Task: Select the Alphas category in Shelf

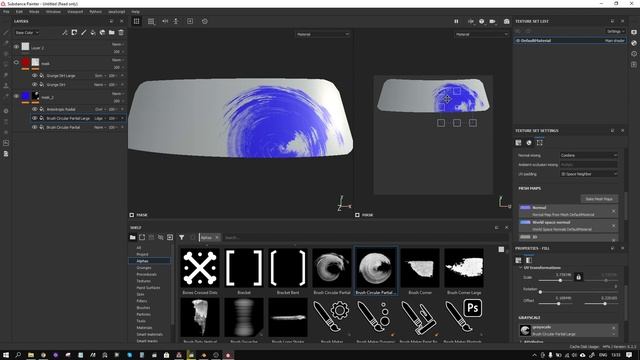Action: (x=149, y=261)
